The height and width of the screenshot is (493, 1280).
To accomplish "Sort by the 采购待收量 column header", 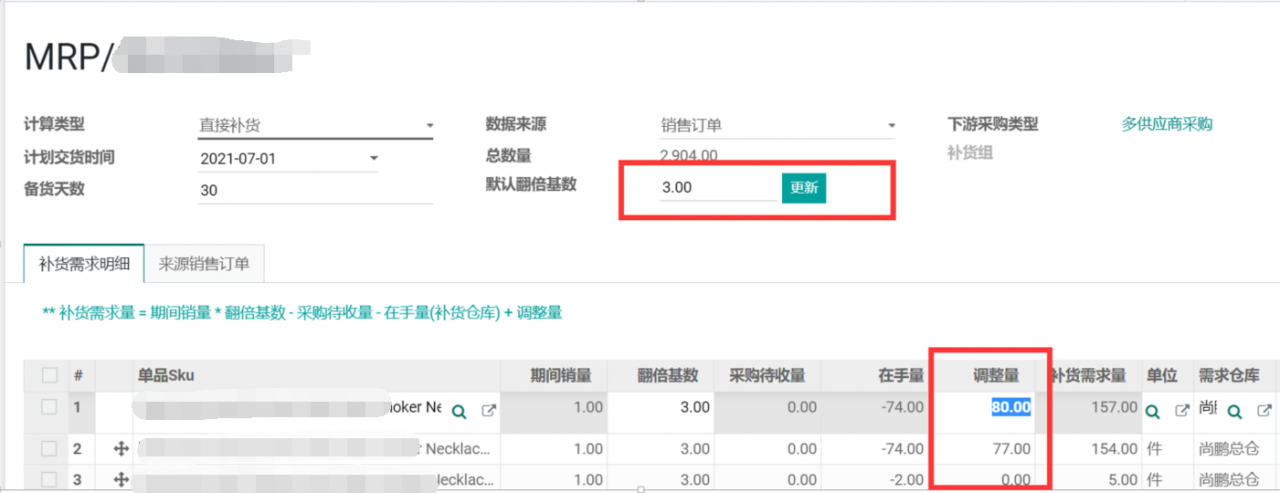I will [x=767, y=375].
